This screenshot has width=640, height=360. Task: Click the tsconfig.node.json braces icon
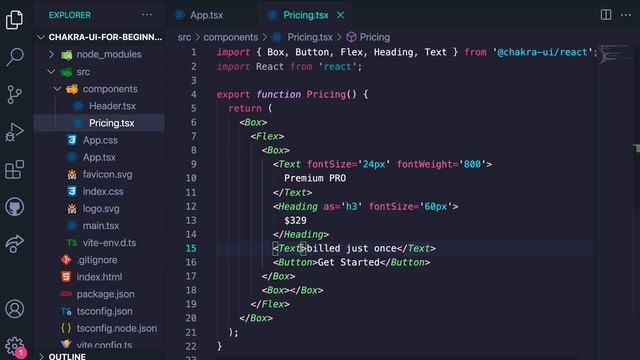pos(66,328)
